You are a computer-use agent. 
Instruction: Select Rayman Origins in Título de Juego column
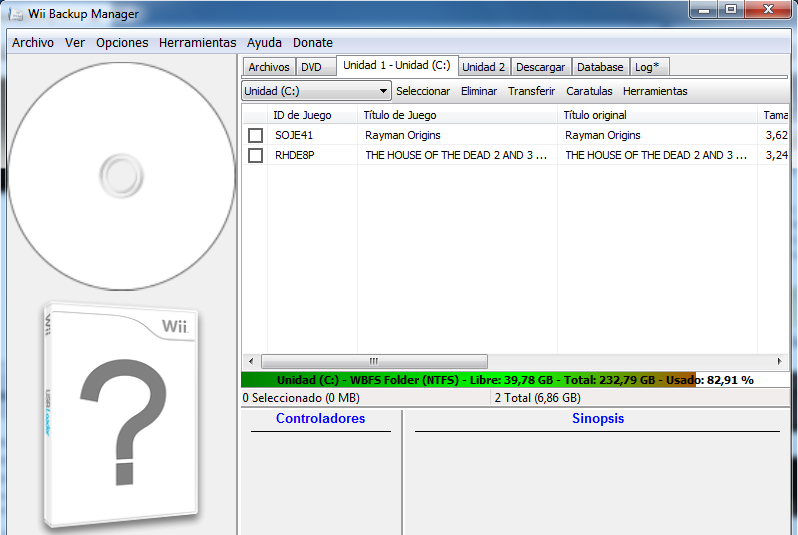(x=403, y=135)
